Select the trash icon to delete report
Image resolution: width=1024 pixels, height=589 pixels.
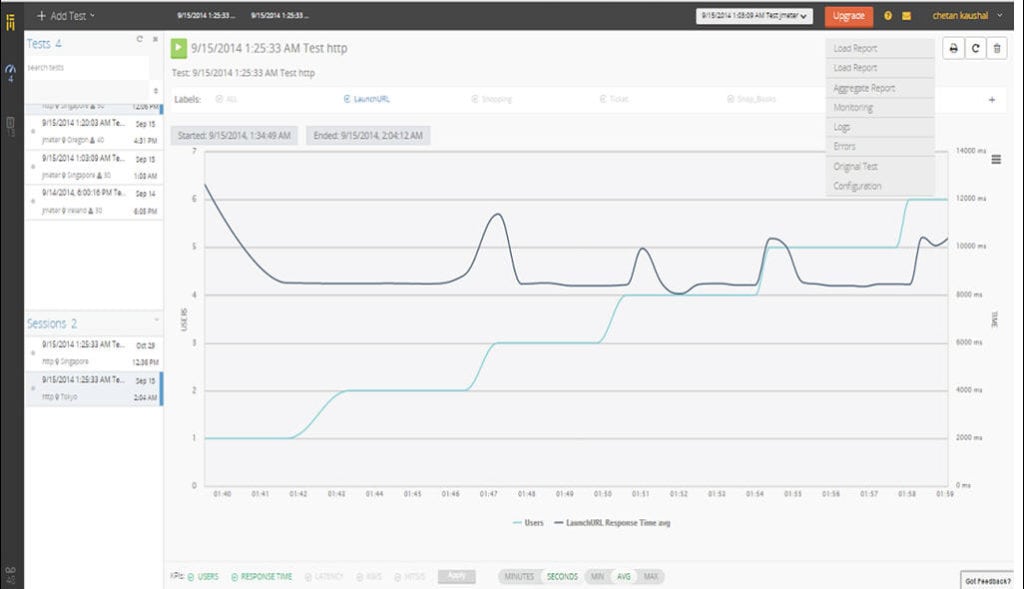point(999,48)
